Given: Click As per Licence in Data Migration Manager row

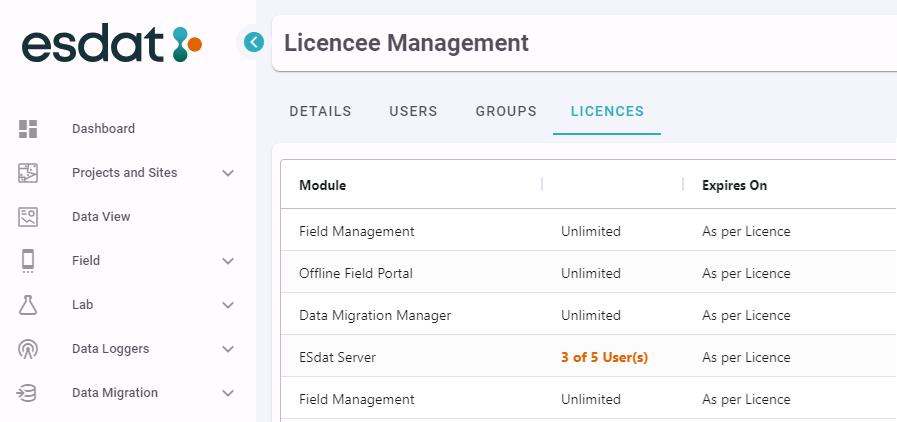Looking at the screenshot, I should pyautogui.click(x=746, y=315).
